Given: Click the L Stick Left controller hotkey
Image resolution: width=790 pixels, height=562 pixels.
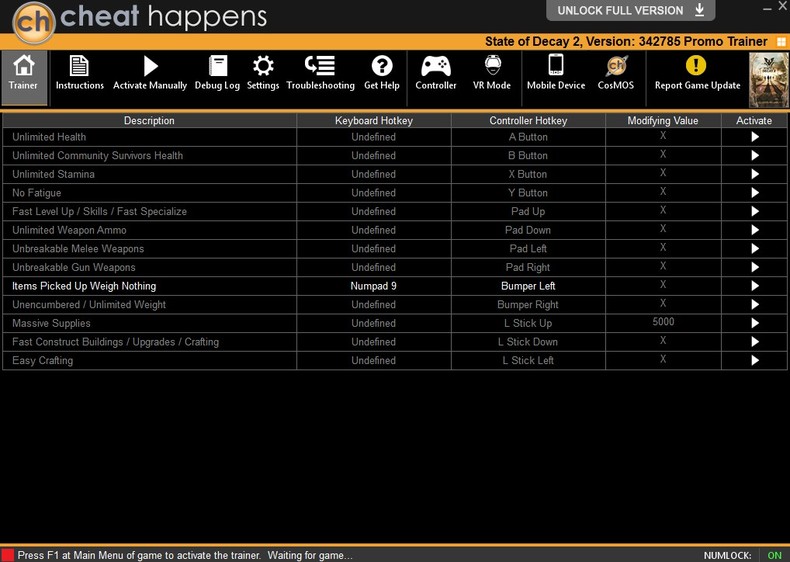Looking at the screenshot, I should 528,361.
